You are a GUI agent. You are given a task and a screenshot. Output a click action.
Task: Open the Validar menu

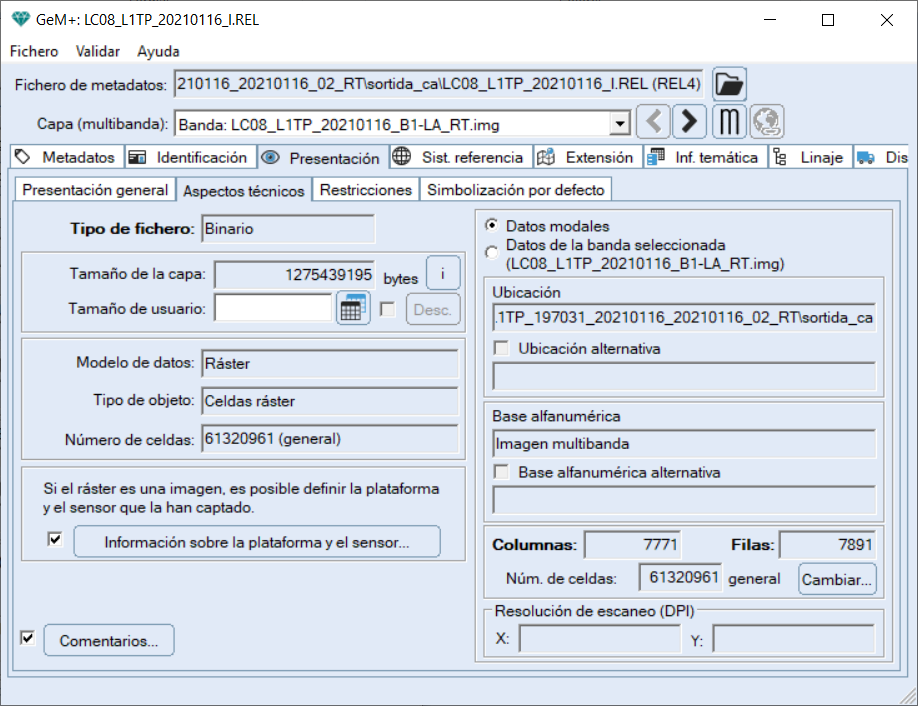(x=98, y=51)
